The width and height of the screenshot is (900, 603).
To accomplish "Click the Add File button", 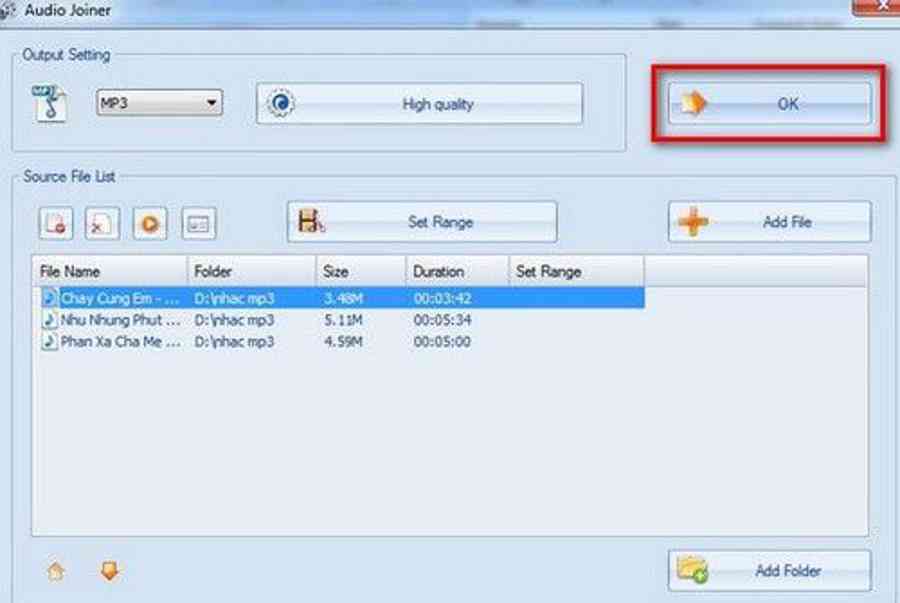I will pyautogui.click(x=769, y=222).
